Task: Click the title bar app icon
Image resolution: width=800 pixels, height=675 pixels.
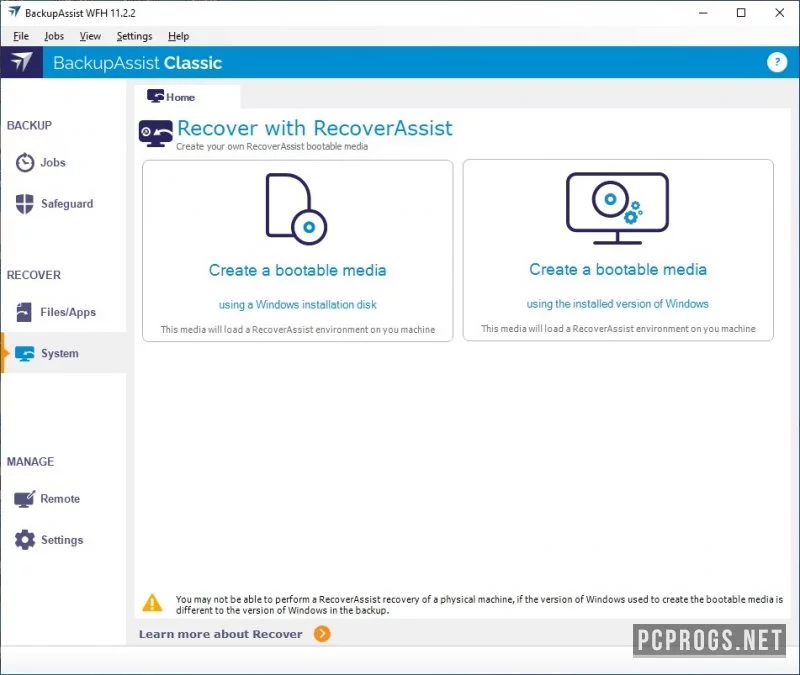Action: (14, 12)
